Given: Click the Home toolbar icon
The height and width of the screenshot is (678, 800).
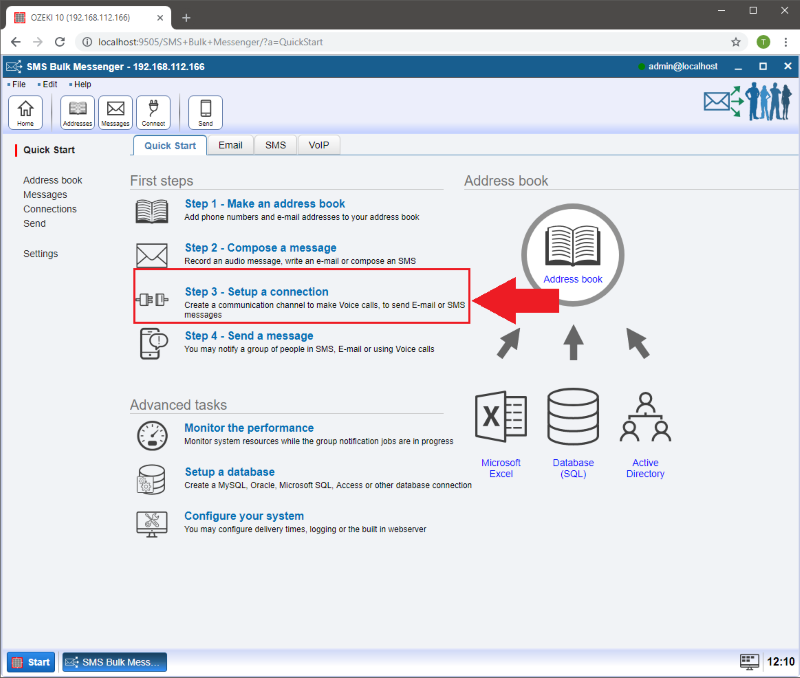Looking at the screenshot, I should 25,111.
